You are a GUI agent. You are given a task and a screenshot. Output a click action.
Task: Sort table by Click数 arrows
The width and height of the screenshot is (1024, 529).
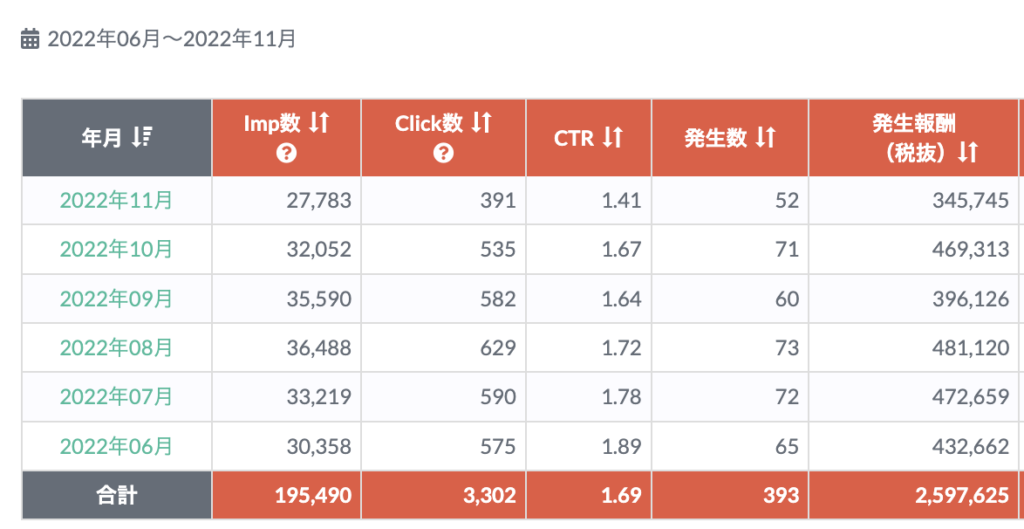(x=481, y=123)
